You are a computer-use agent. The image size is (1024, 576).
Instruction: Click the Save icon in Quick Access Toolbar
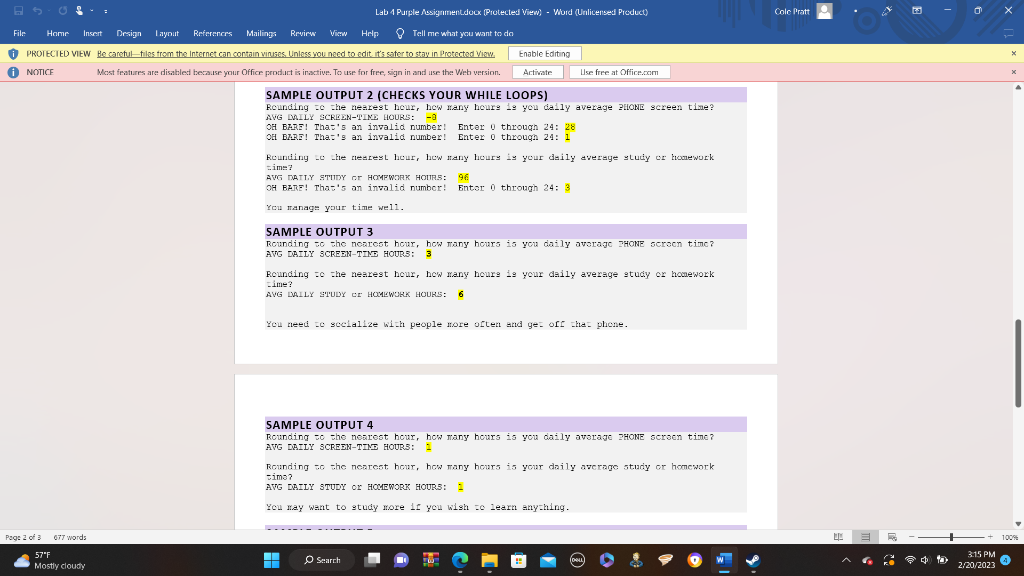(x=18, y=11)
